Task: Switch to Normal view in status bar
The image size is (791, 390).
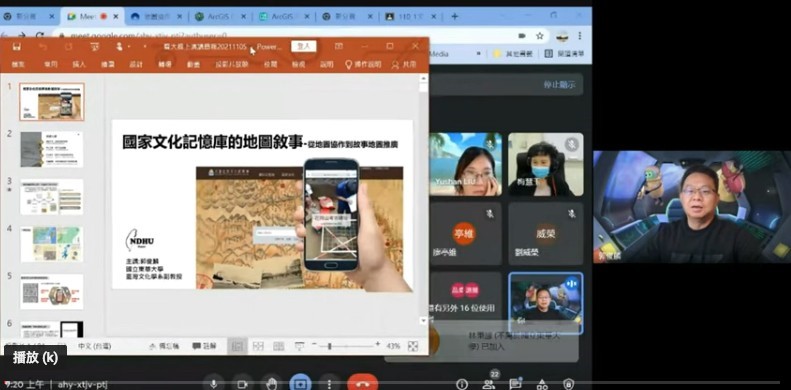Action: (x=237, y=346)
